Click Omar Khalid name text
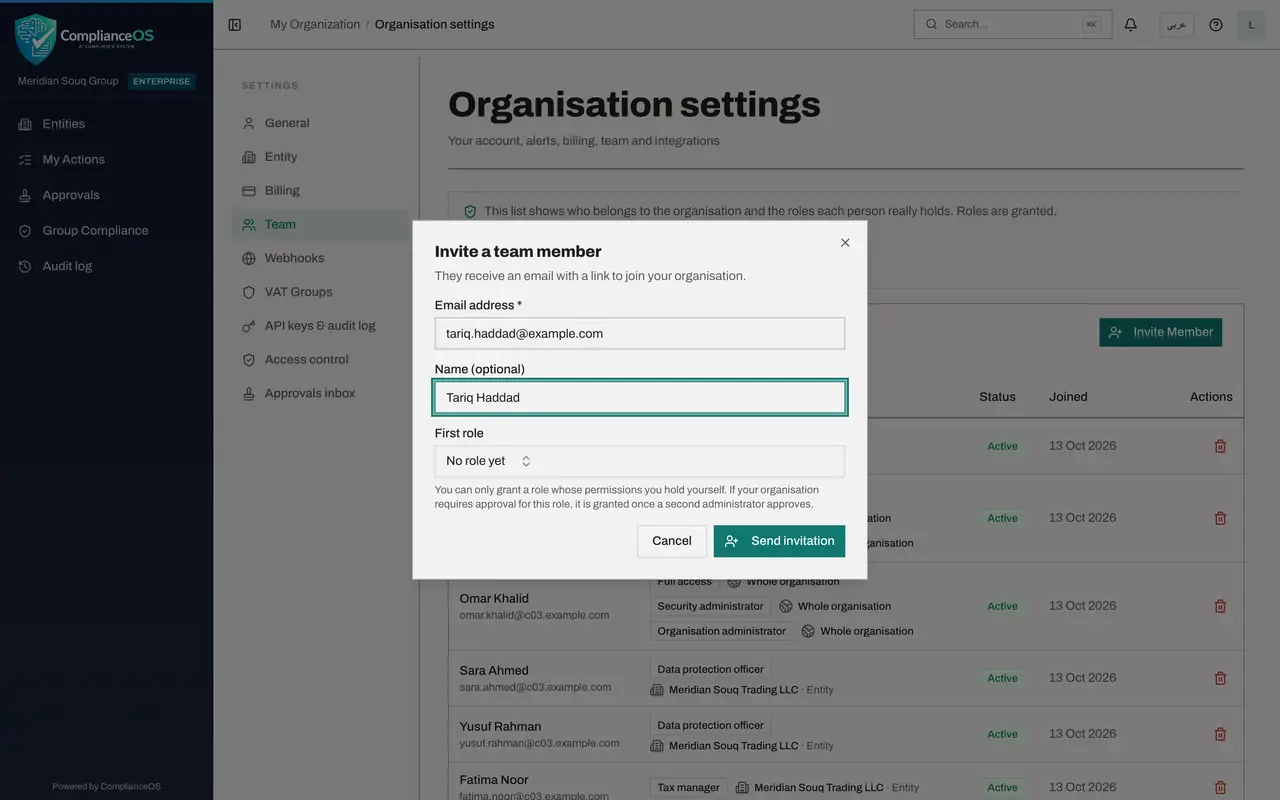The image size is (1280, 800). click(494, 599)
